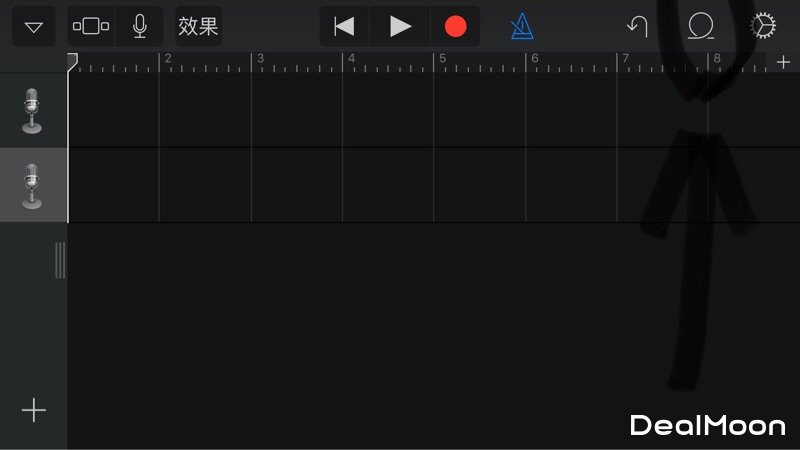
Task: Select the playhead marker at bar 1
Action: (x=72, y=62)
